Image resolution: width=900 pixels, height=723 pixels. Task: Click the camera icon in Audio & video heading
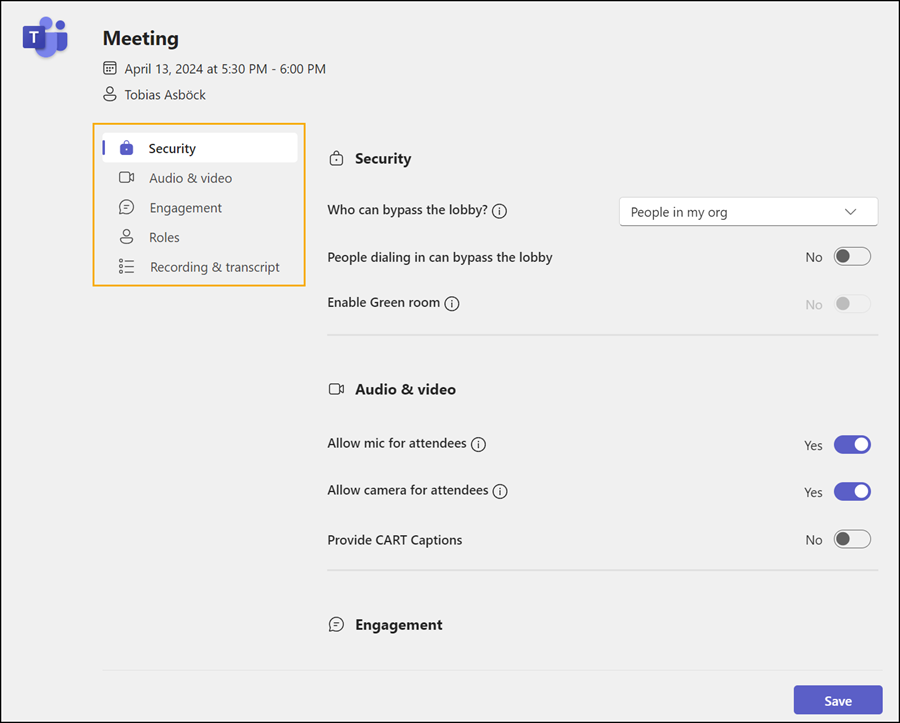point(336,389)
